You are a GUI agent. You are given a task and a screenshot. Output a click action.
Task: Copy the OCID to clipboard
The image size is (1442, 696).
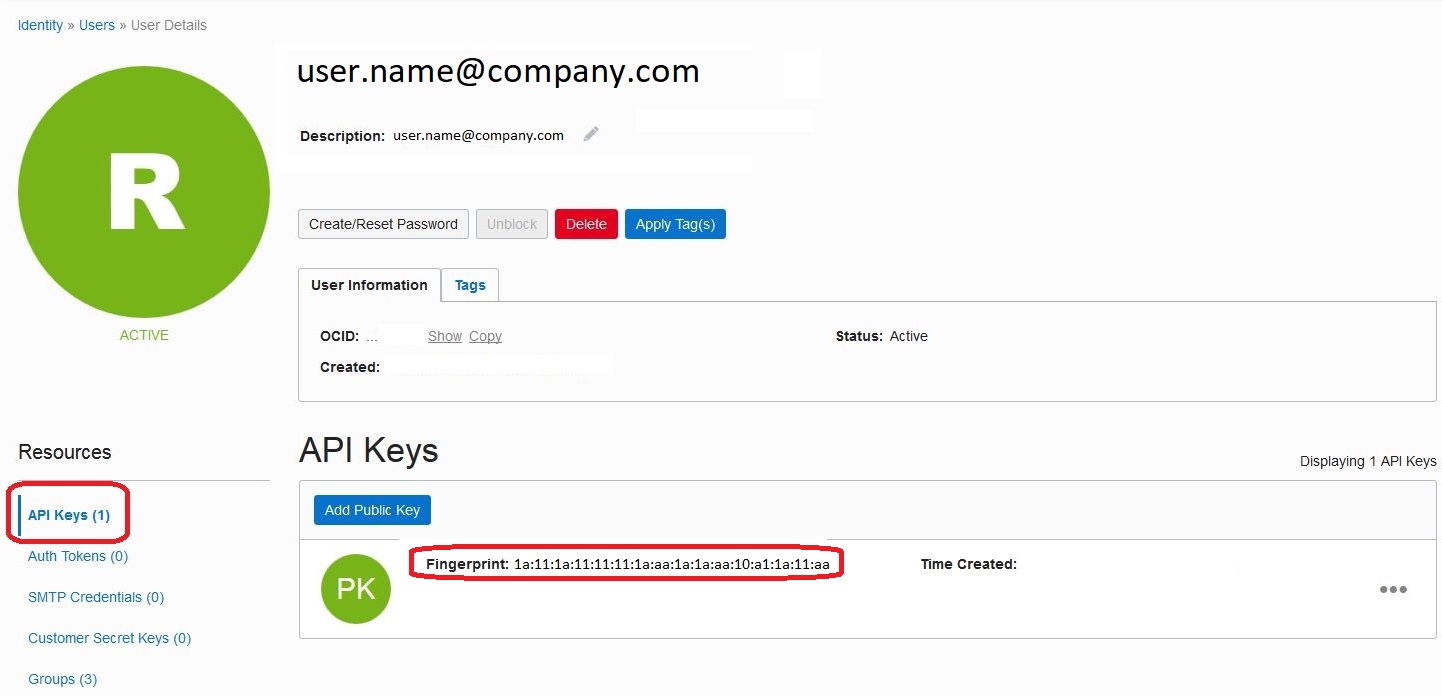click(x=485, y=335)
